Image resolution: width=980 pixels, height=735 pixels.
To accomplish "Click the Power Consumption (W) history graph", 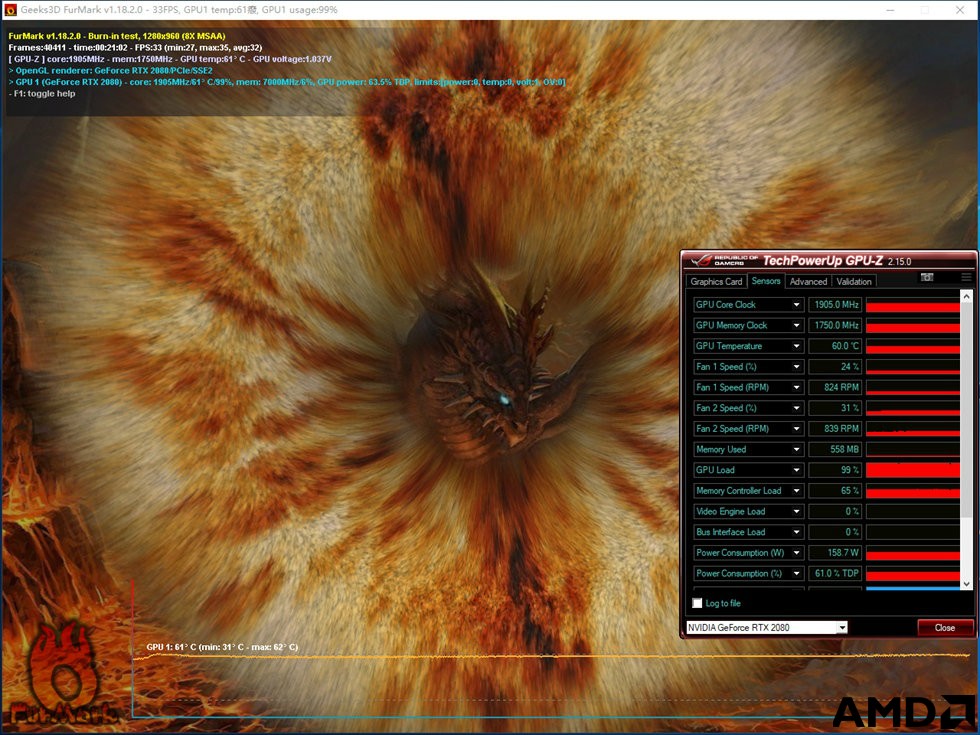I will pyautogui.click(x=912, y=552).
